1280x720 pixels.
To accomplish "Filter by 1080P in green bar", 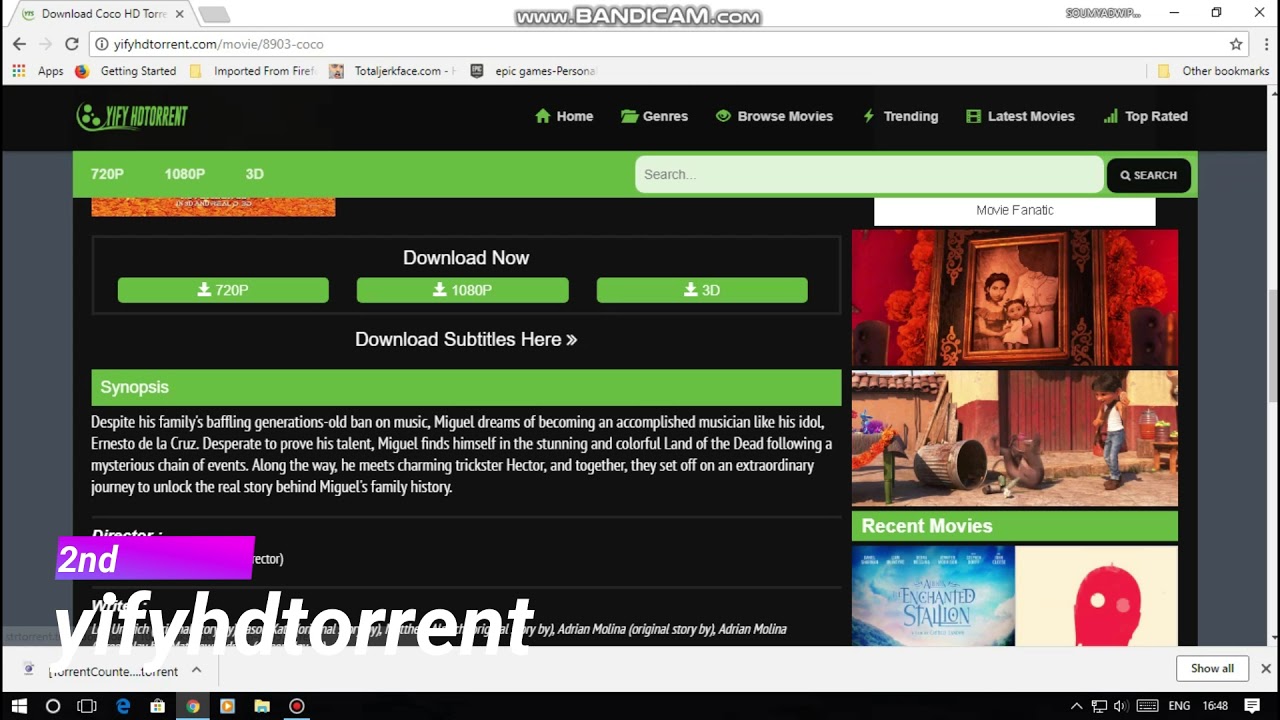I will point(184,174).
